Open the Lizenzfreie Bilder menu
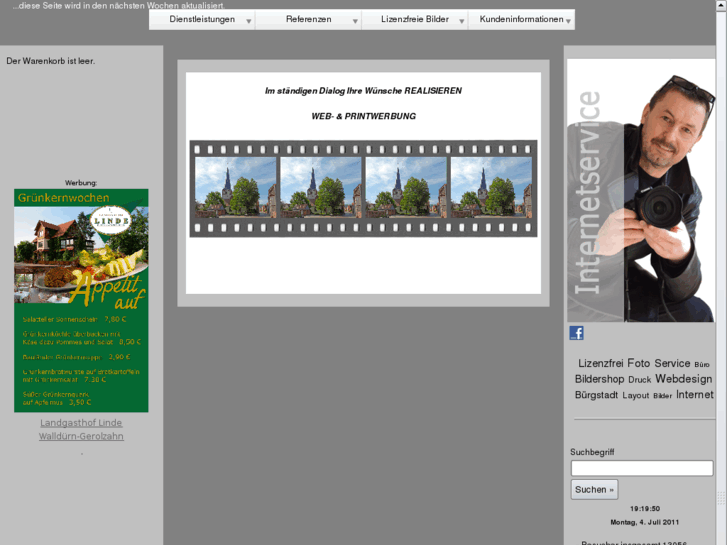727x545 pixels. tap(415, 19)
